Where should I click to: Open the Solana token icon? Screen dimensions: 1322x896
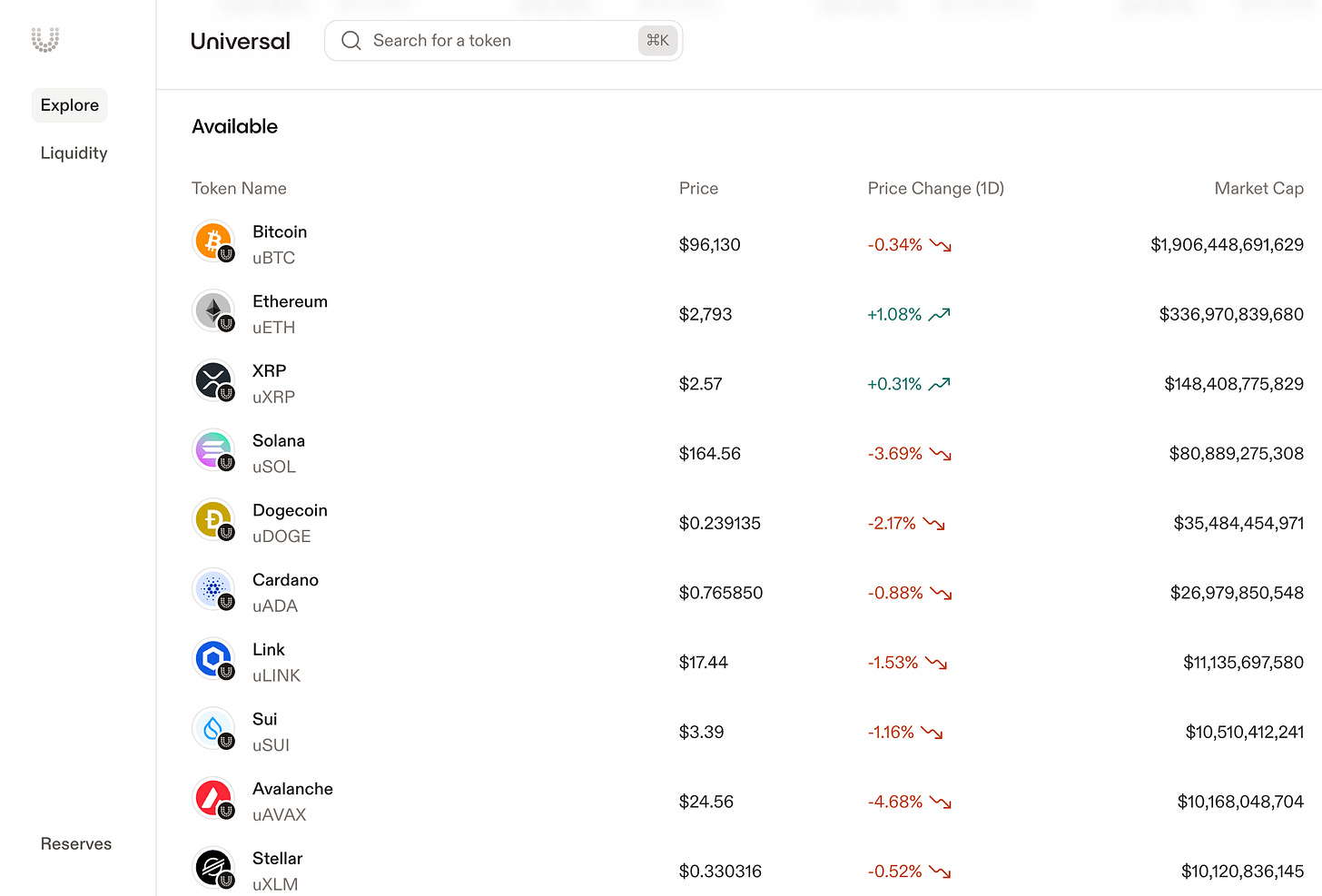(x=214, y=451)
